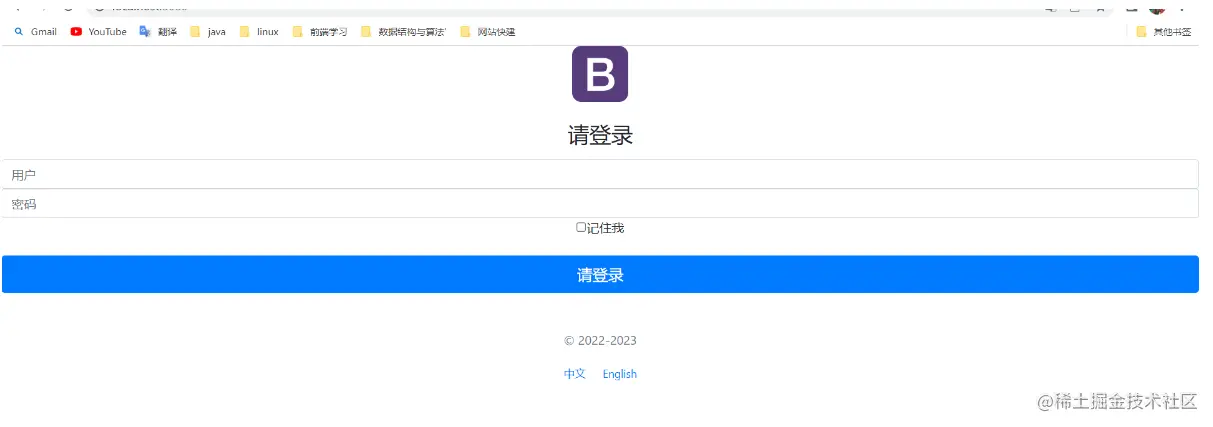Focus the 密码 password field
This screenshot has height=427, width=1213.
(600, 204)
